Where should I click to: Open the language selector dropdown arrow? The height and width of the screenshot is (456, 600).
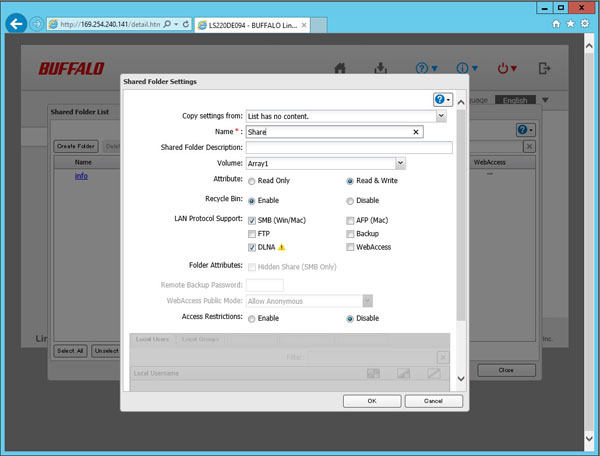(545, 100)
